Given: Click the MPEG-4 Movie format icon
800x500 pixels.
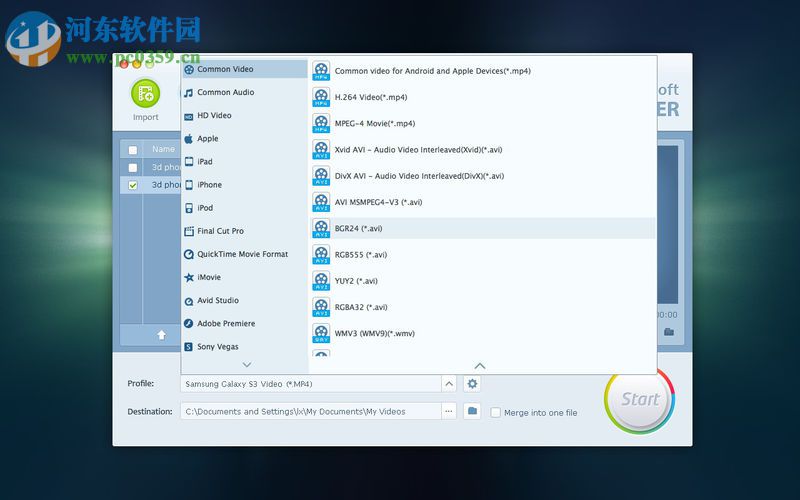Looking at the screenshot, I should 321,123.
